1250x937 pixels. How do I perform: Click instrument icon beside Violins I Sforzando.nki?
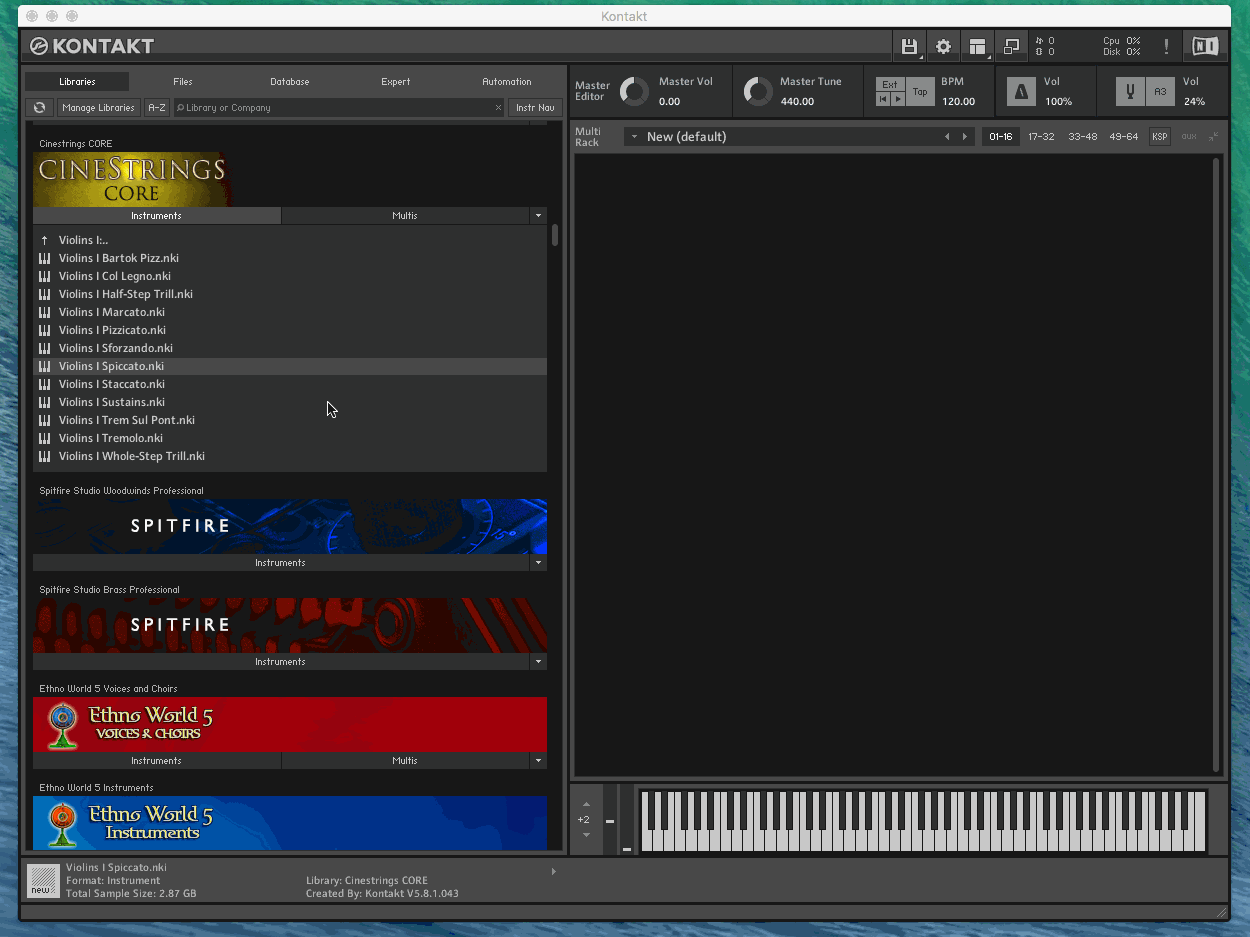(x=44, y=348)
